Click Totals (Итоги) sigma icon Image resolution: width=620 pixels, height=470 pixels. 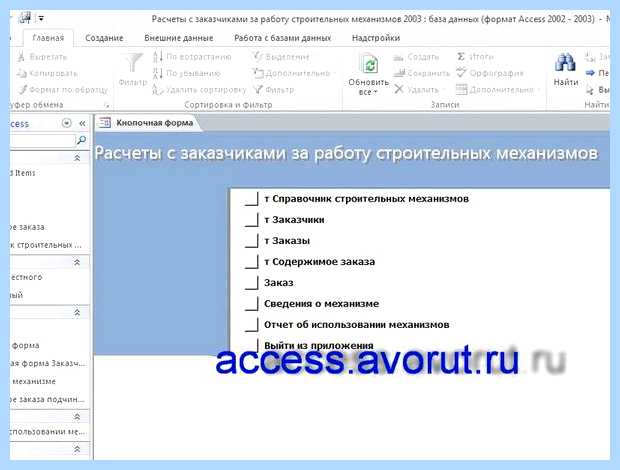point(461,57)
